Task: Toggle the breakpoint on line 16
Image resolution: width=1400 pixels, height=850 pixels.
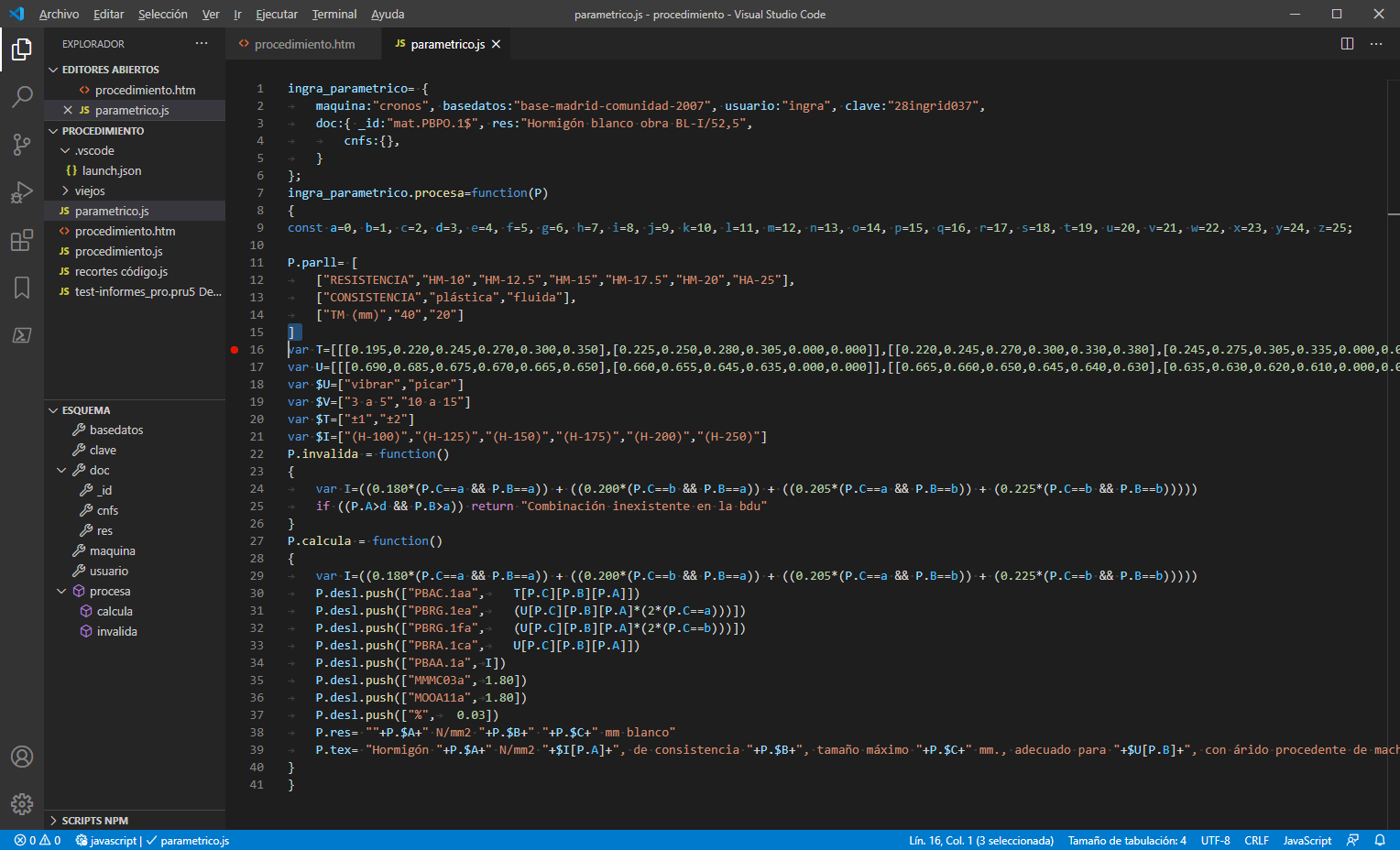Action: pos(235,350)
